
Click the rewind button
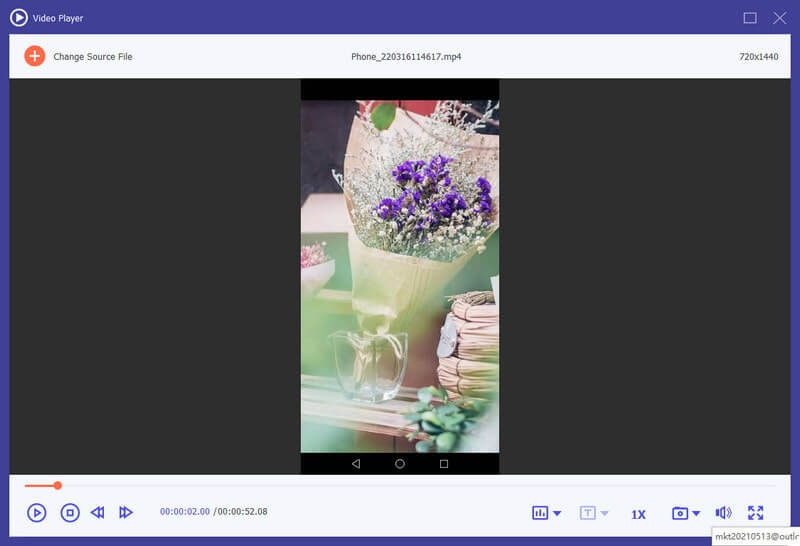[x=98, y=513]
